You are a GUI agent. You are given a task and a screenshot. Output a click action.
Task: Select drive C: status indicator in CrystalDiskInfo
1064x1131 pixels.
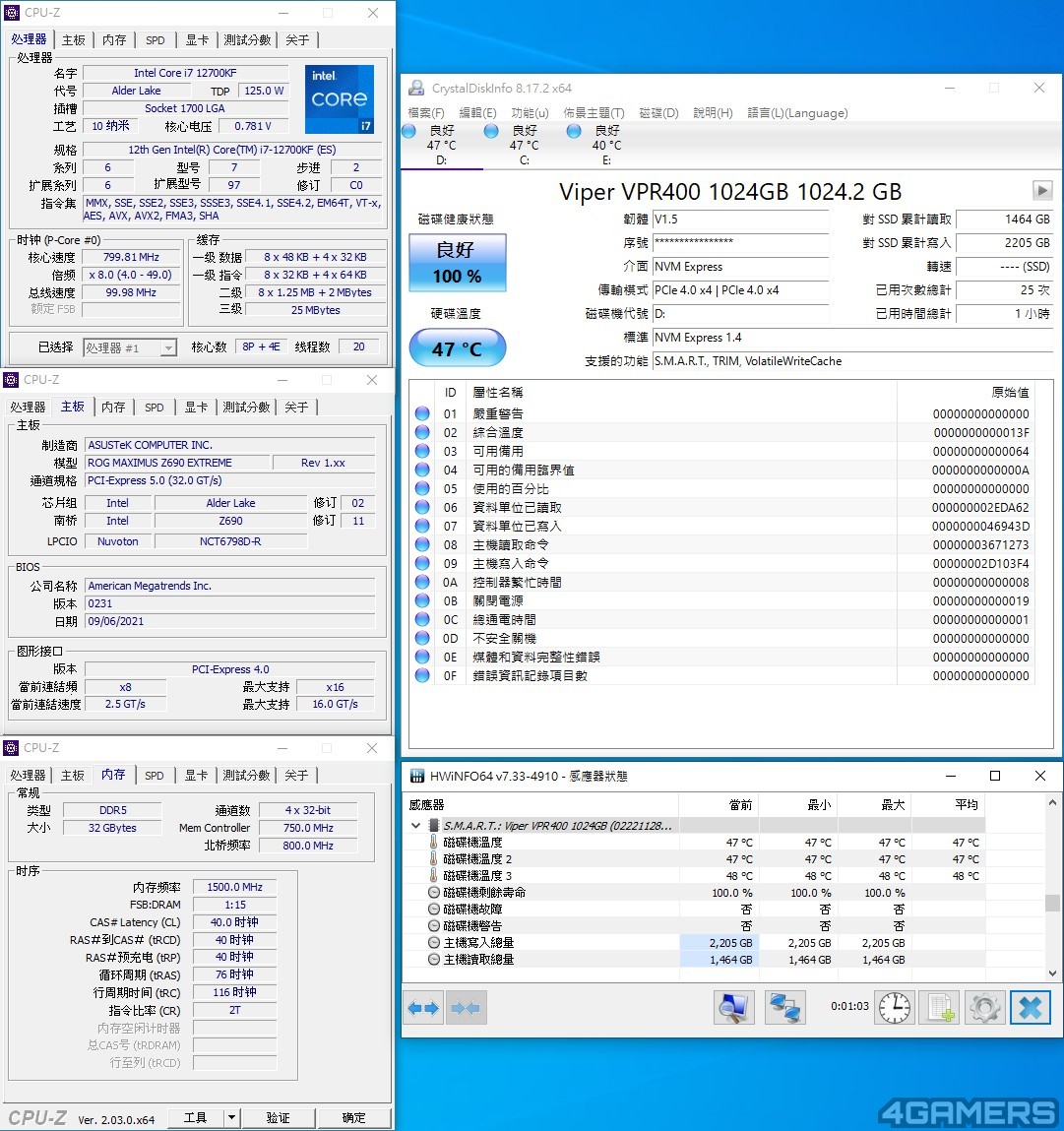pos(491,131)
